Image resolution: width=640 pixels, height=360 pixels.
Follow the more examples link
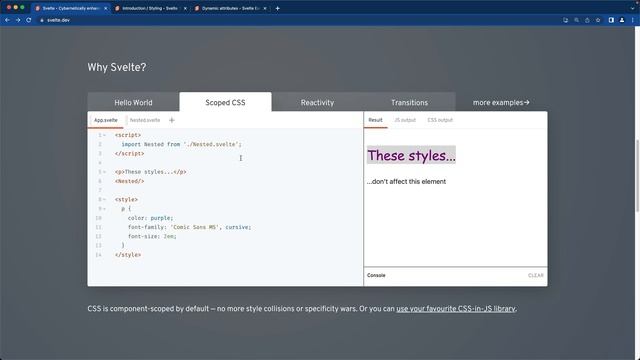point(501,102)
